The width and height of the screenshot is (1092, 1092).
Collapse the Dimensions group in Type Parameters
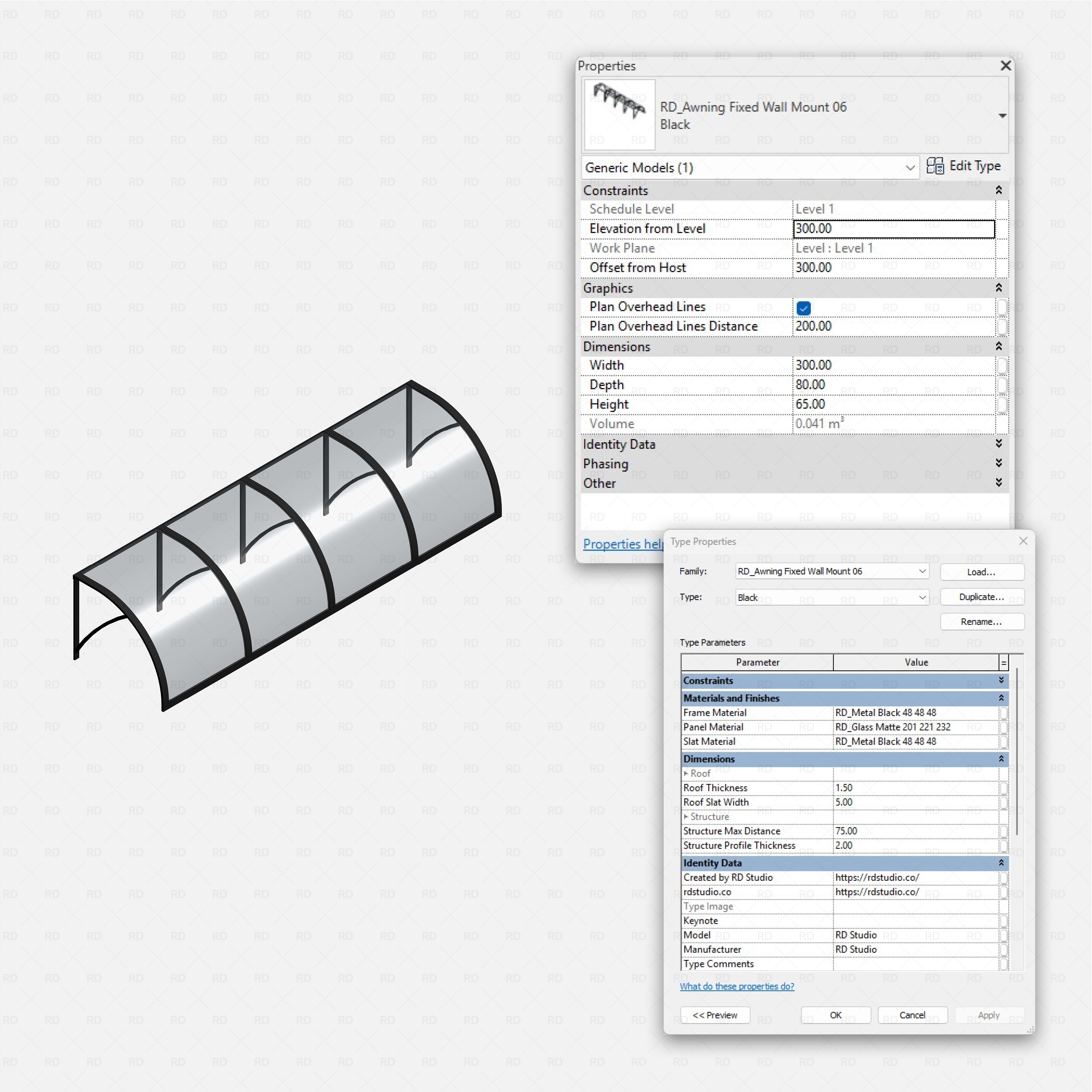(1001, 759)
